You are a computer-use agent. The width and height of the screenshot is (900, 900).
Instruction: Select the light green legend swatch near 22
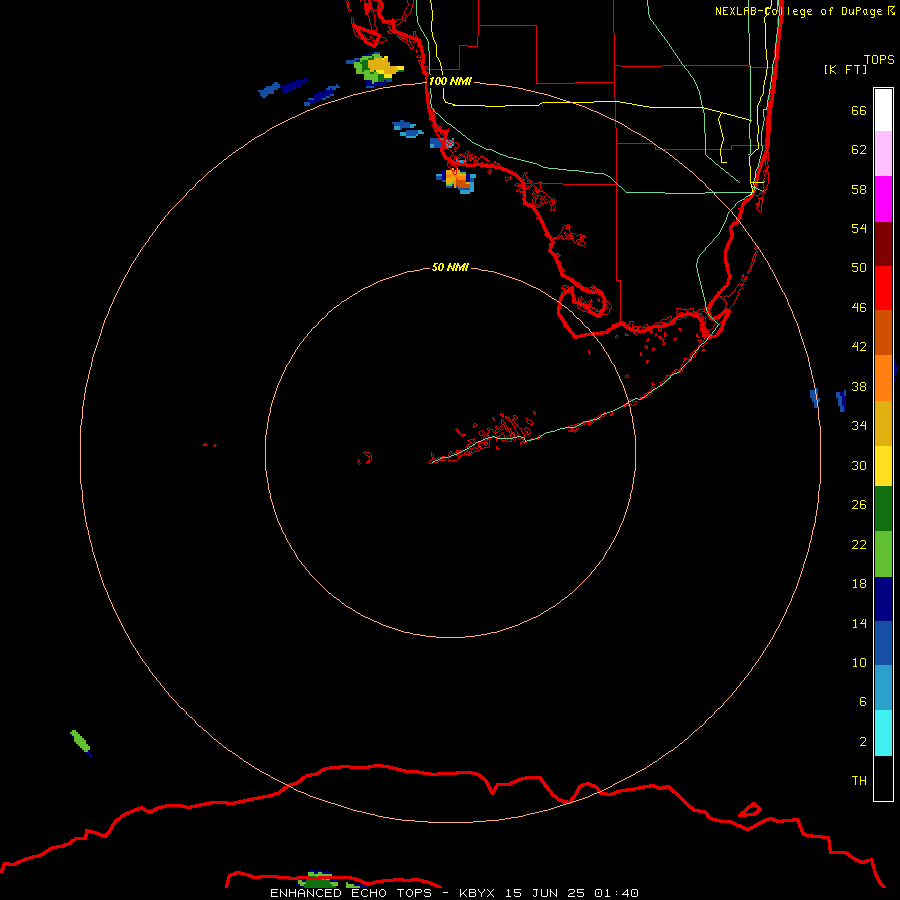coord(883,554)
